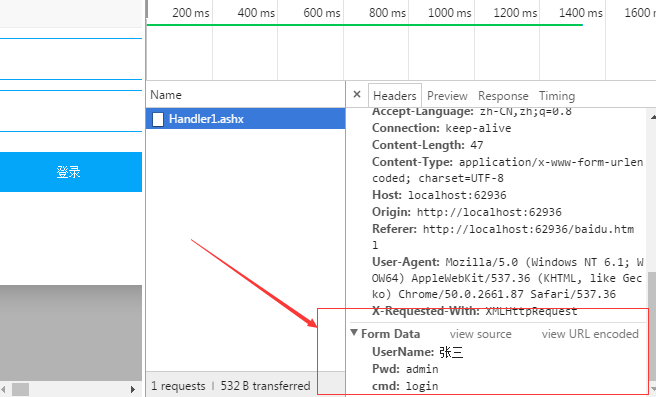Click view URL encoded link

click(x=590, y=334)
